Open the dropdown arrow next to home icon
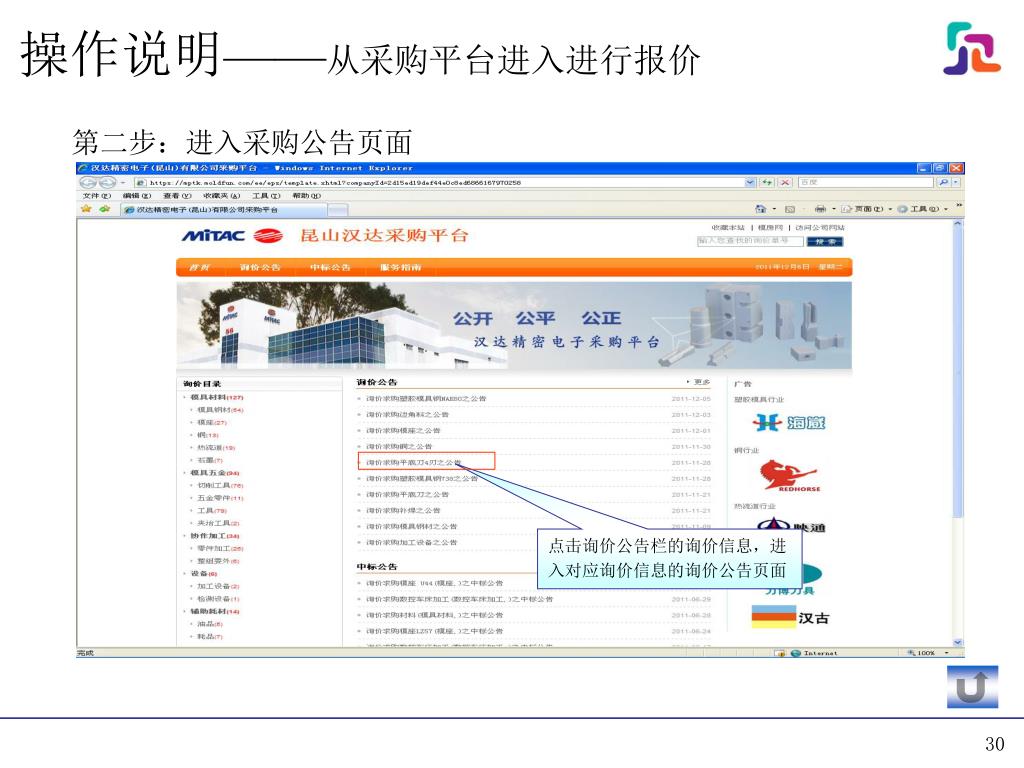This screenshot has height=768, width=1024. 774,209
